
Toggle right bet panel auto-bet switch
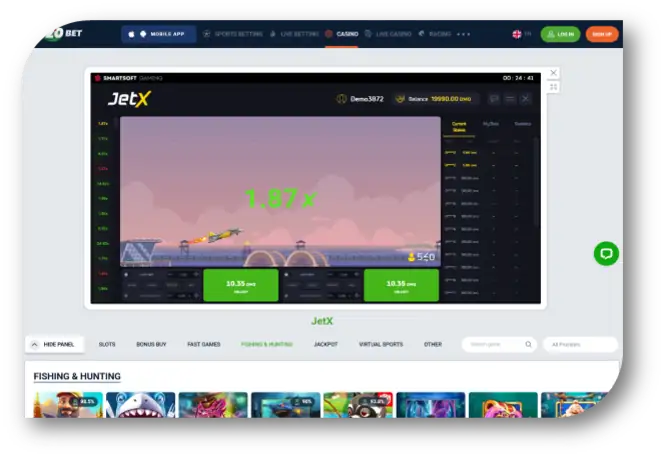[x=286, y=275]
